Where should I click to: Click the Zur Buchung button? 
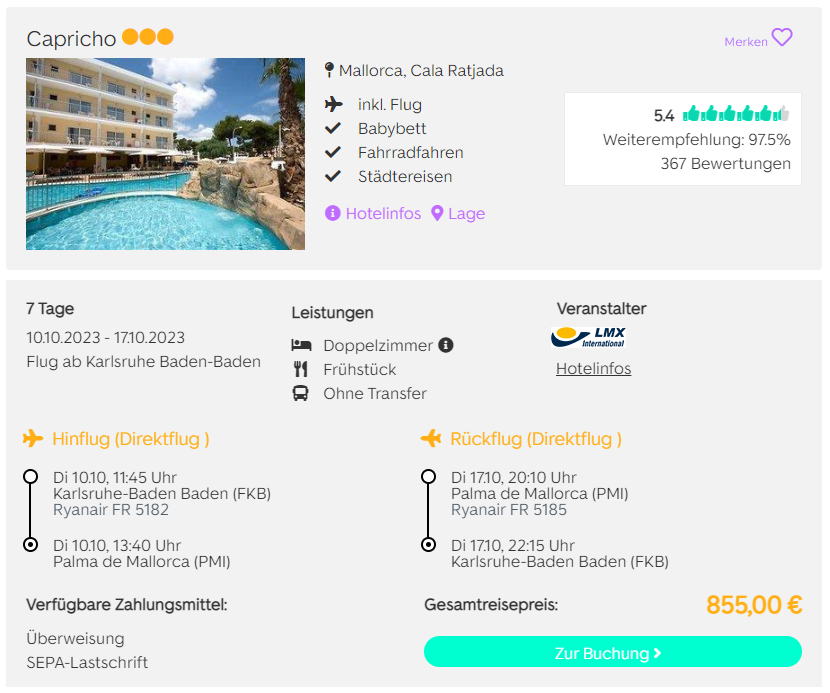(x=612, y=652)
